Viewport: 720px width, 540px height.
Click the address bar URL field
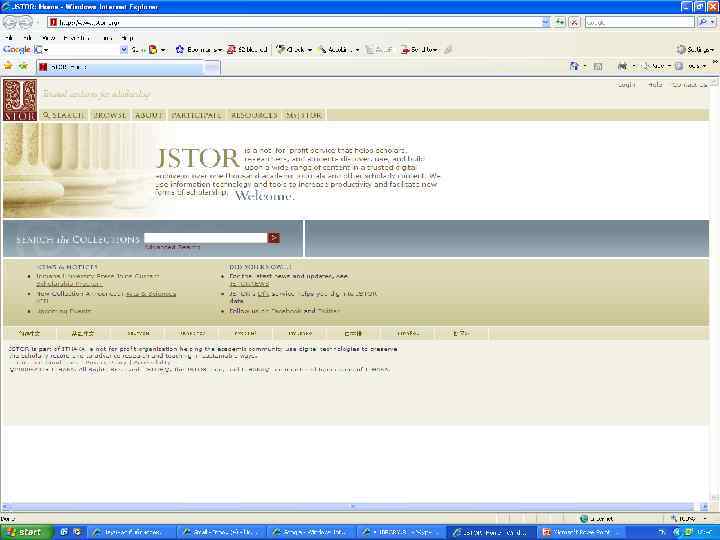click(294, 22)
